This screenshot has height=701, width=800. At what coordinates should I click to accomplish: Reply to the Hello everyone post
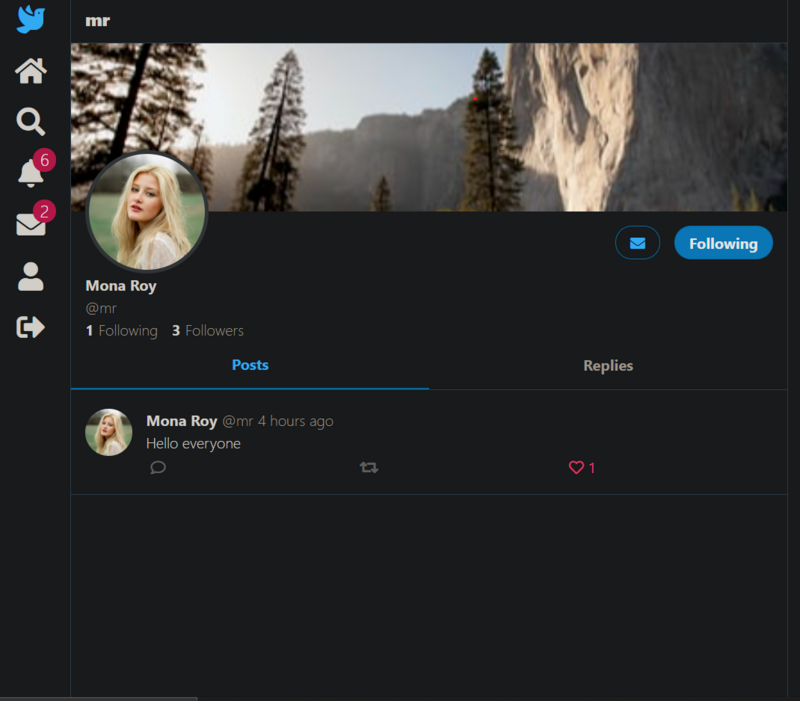click(158, 467)
